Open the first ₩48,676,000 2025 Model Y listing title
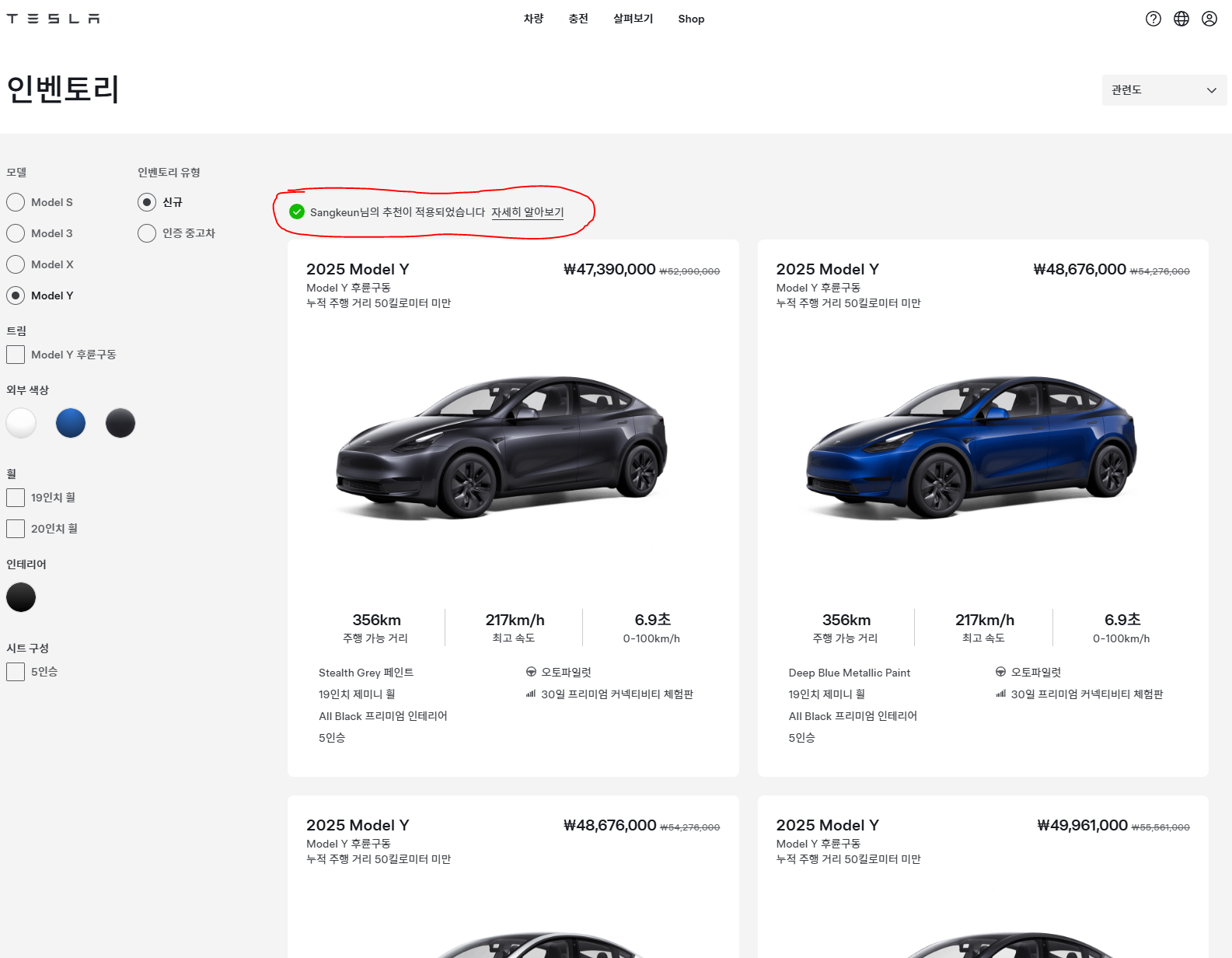 click(x=827, y=269)
